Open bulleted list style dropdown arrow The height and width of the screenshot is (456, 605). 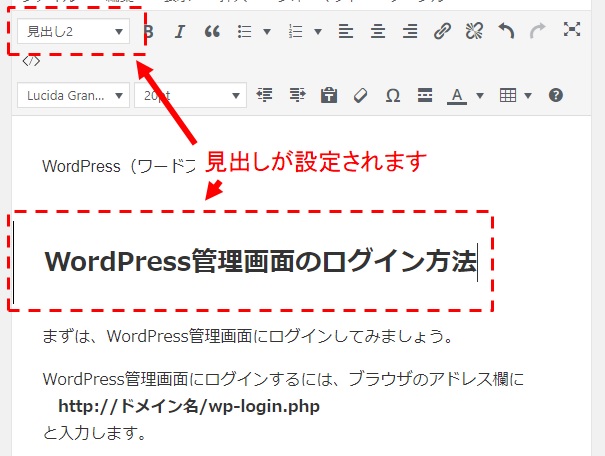click(x=267, y=31)
